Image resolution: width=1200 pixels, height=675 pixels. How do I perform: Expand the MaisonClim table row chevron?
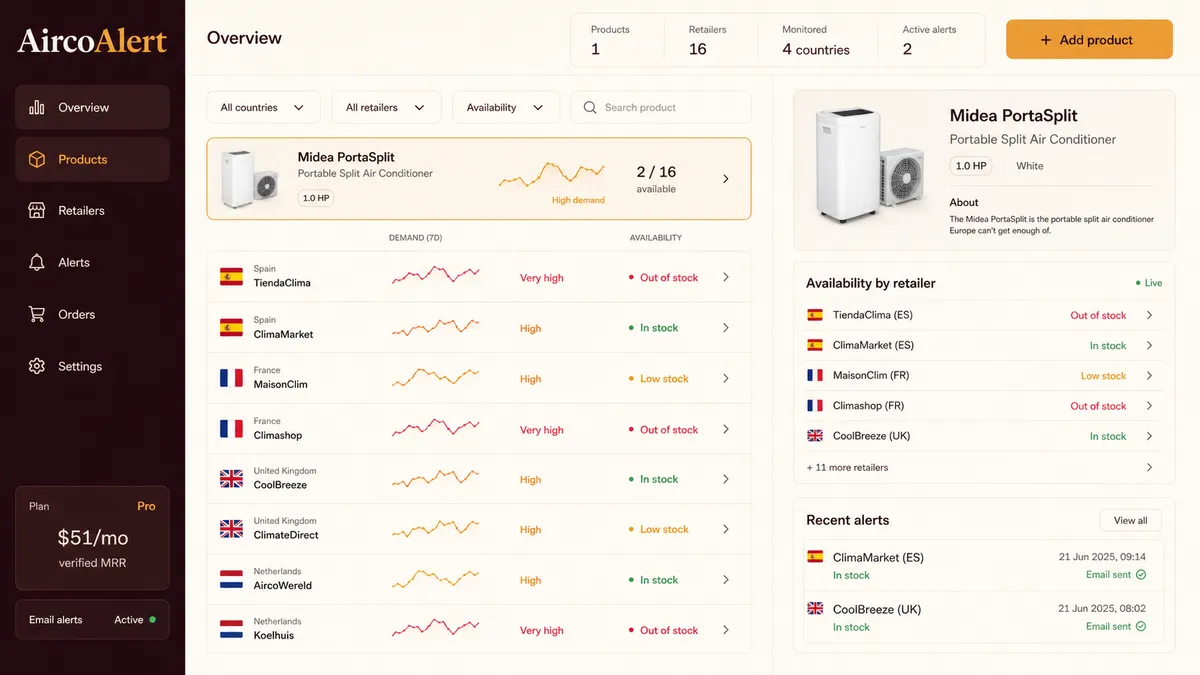click(x=726, y=378)
